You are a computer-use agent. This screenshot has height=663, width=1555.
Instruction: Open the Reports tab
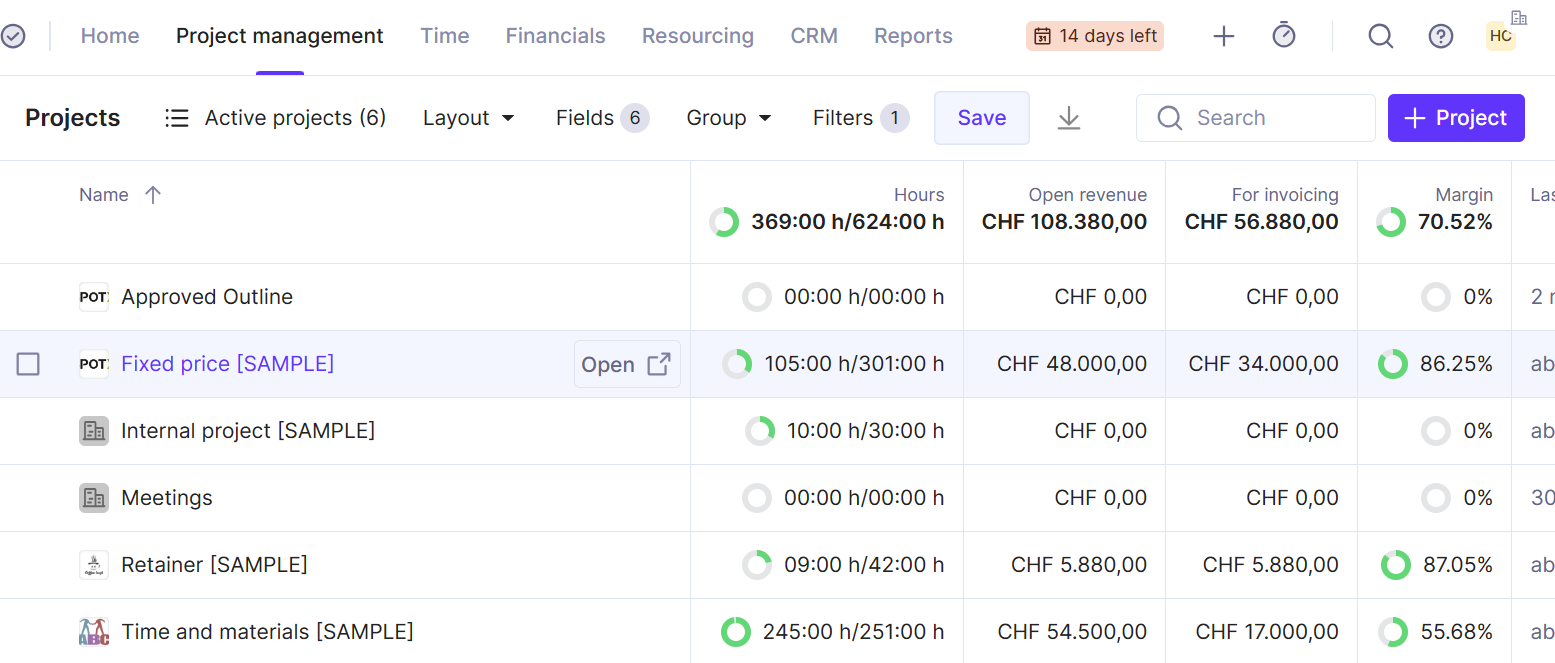pyautogui.click(x=913, y=36)
